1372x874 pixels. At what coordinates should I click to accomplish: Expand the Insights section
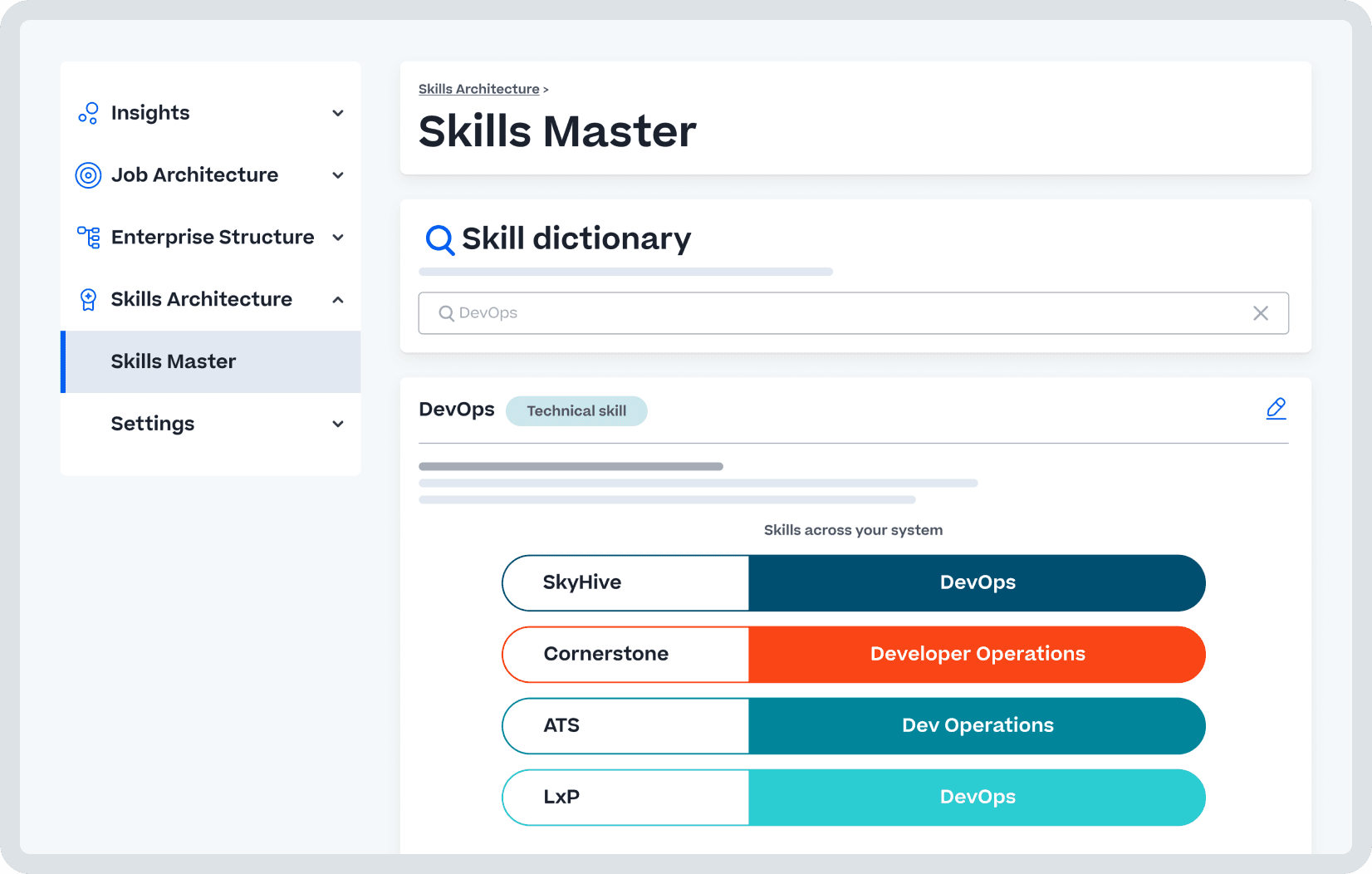coord(338,113)
